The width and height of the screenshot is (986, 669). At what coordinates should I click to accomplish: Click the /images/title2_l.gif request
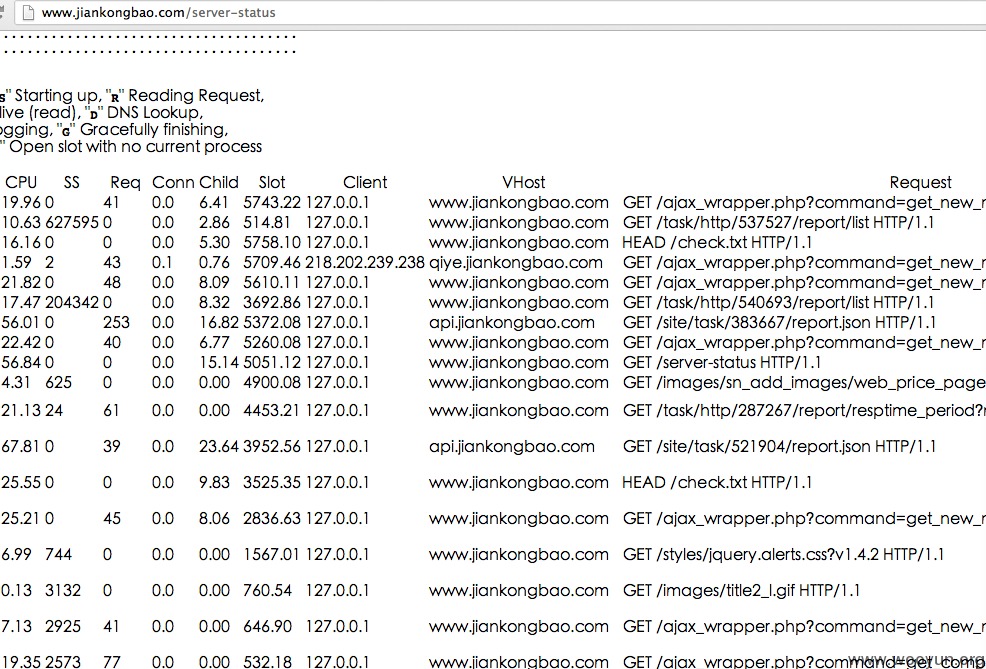[741, 590]
